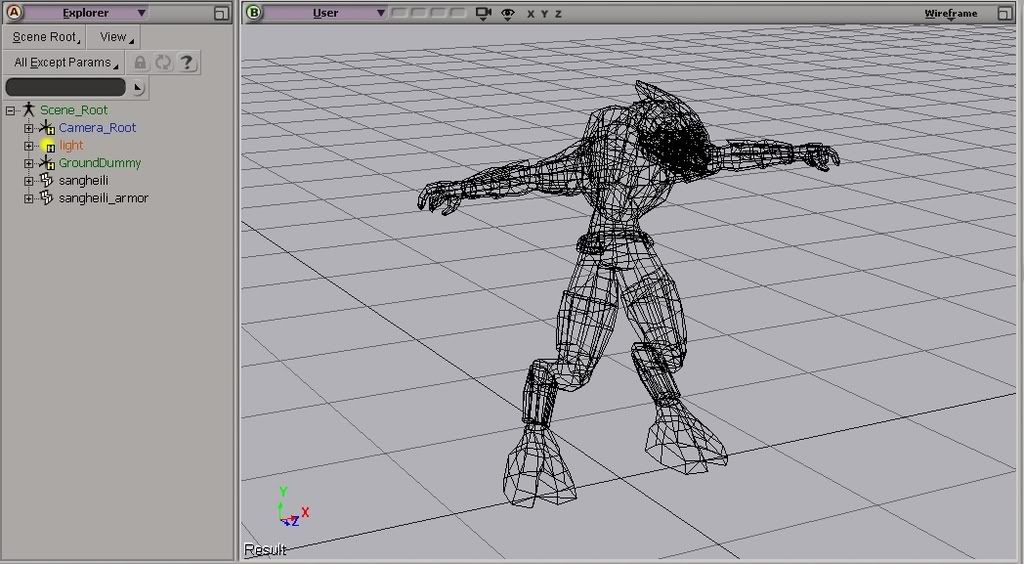
Task: Click the arrow button beside search field
Action: click(137, 87)
